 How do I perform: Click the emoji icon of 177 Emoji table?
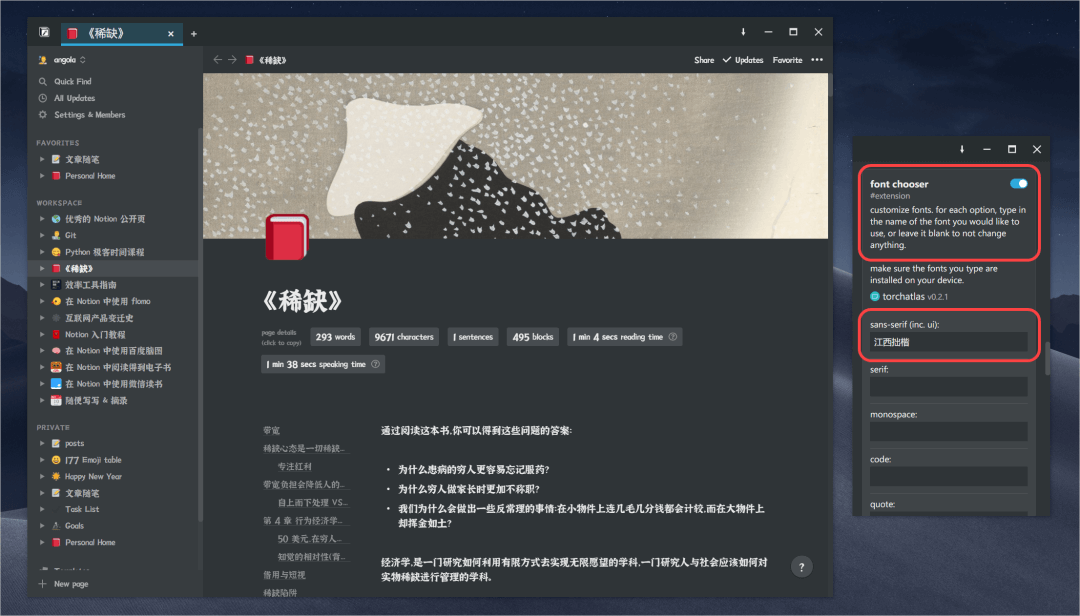coord(56,460)
